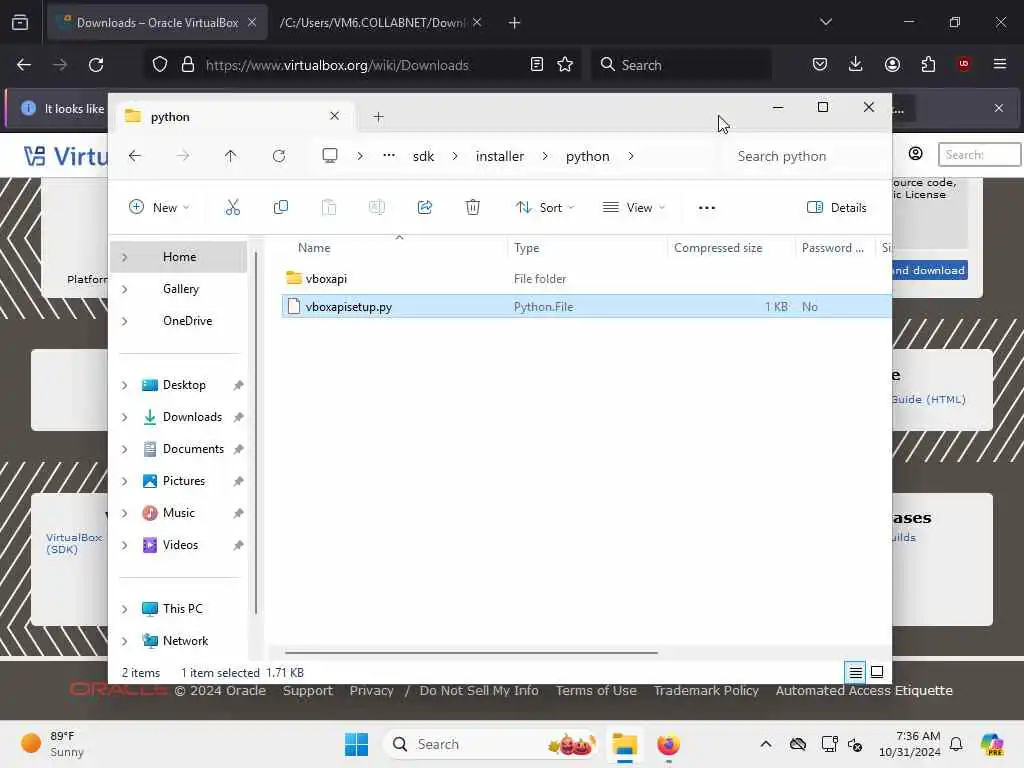1024x768 pixels.
Task: Reload the Firefox page
Action: coord(96,65)
